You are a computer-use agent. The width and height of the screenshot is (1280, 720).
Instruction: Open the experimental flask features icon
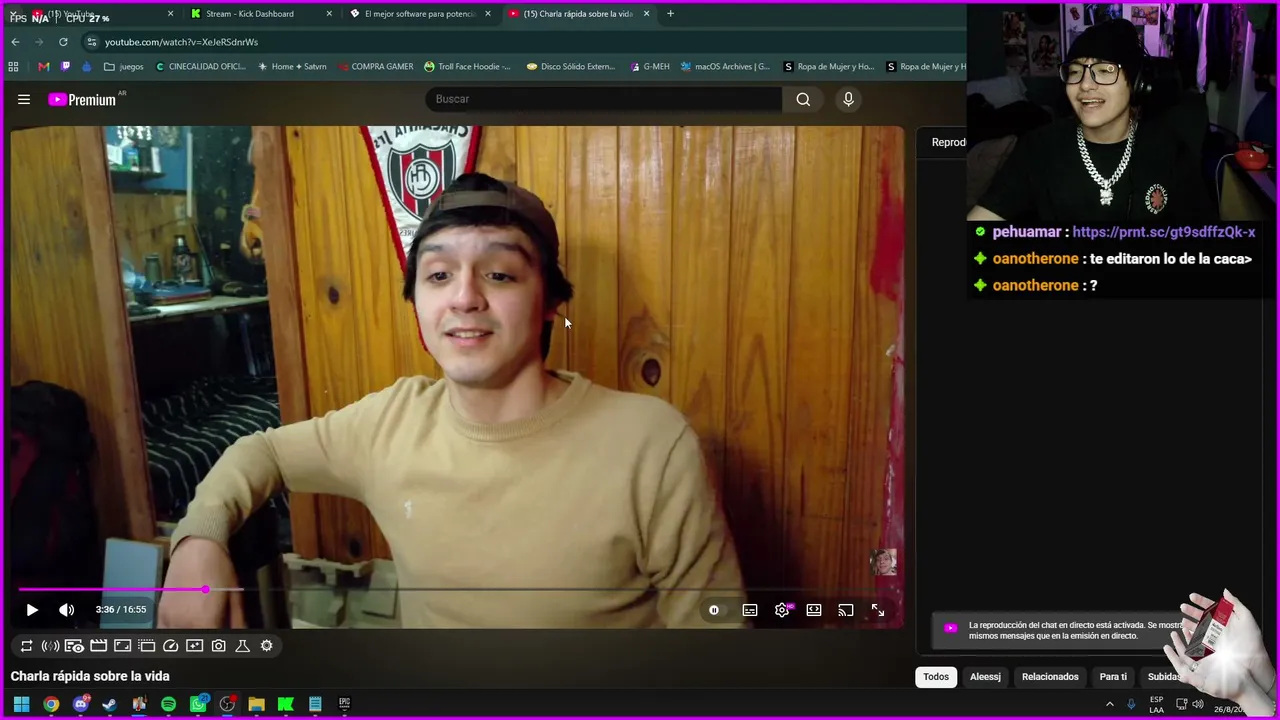[242, 646]
